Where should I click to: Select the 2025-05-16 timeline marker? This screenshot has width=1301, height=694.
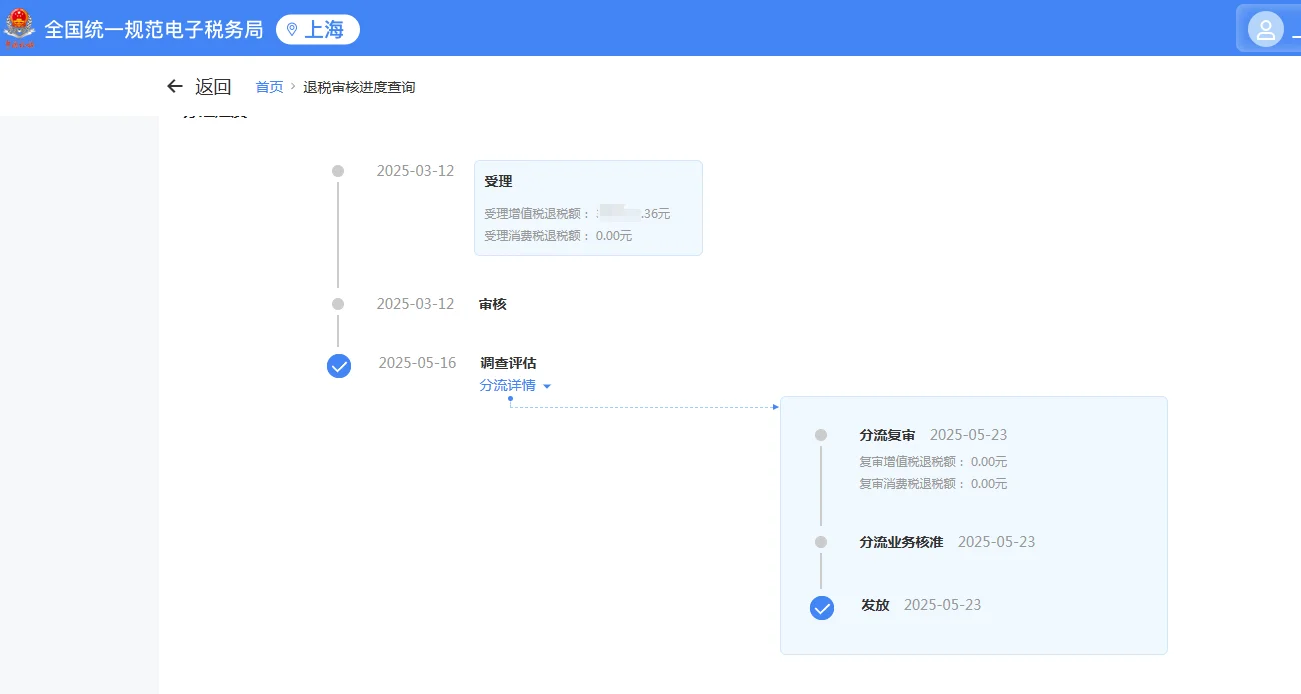click(x=416, y=363)
